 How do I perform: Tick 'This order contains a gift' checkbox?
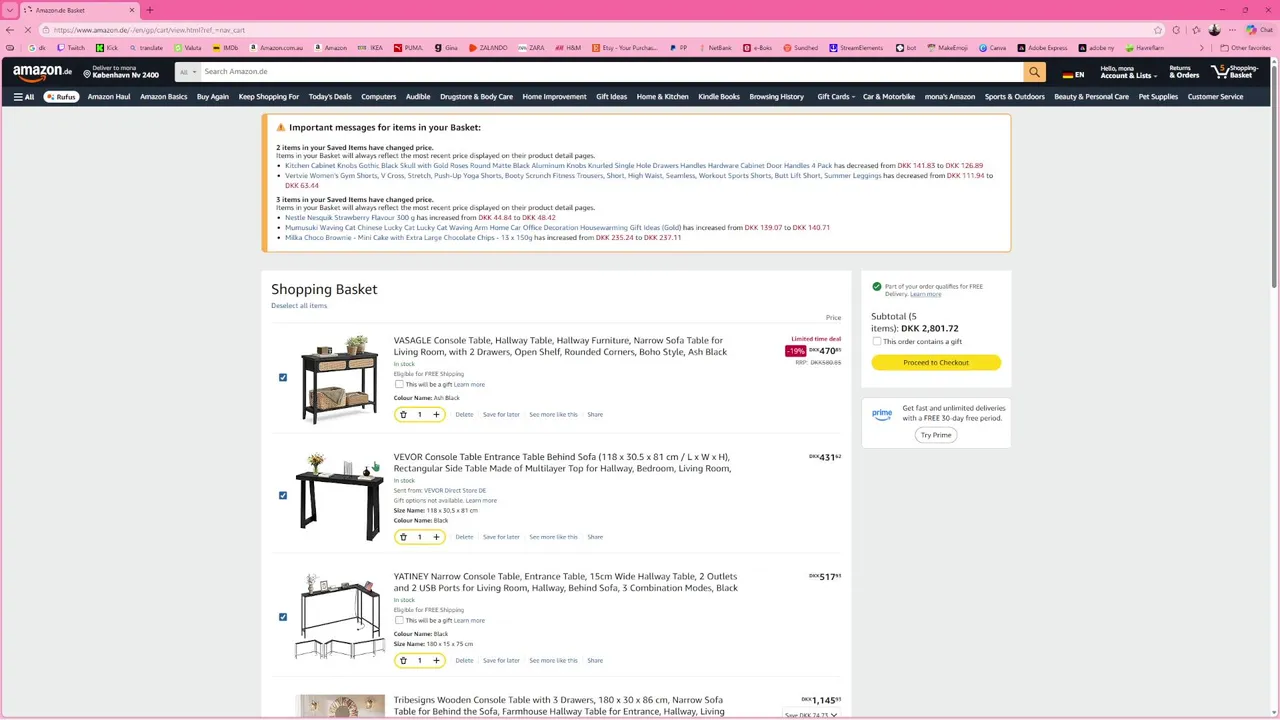877,341
